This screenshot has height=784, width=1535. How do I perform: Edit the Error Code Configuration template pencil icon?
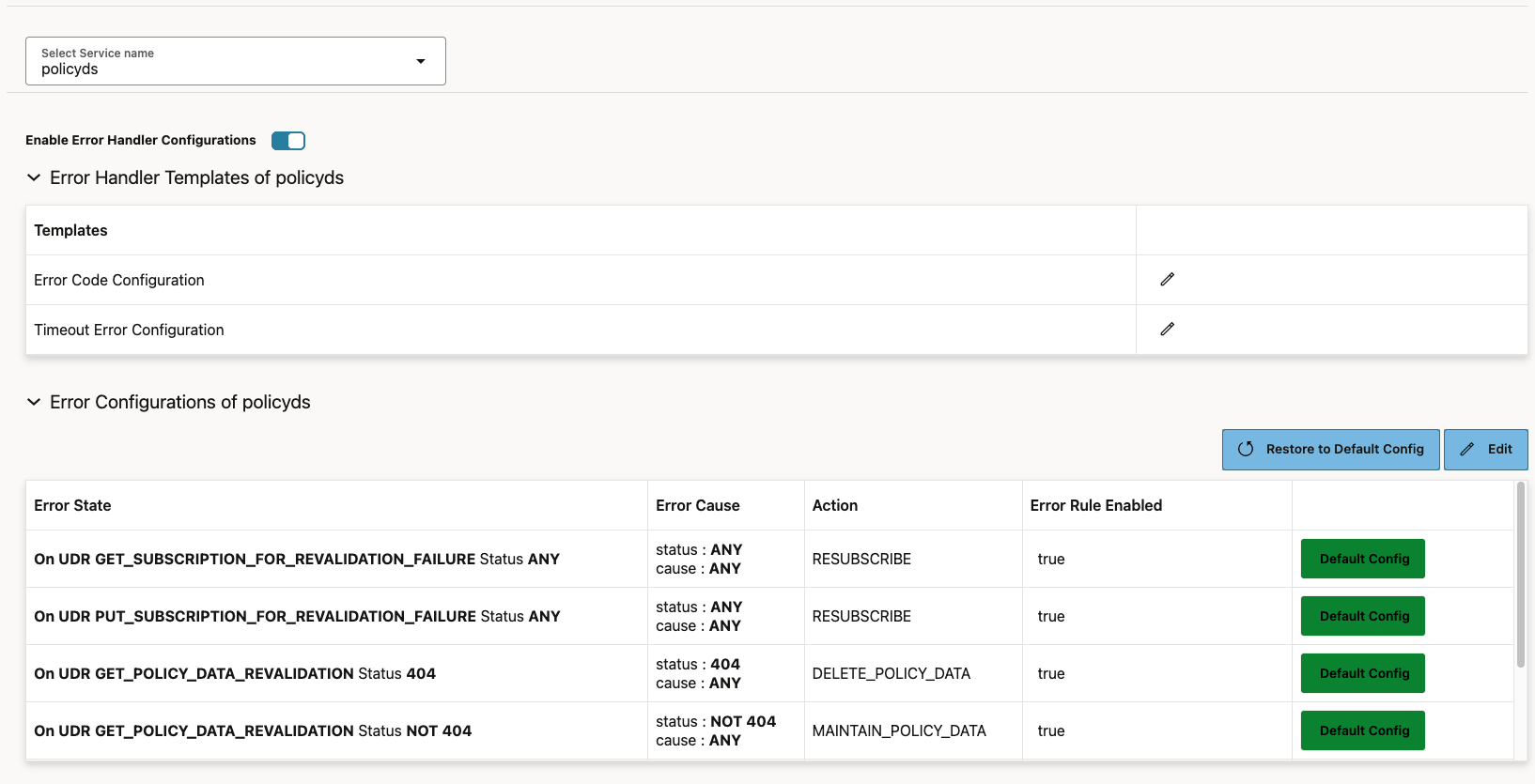(1167, 280)
